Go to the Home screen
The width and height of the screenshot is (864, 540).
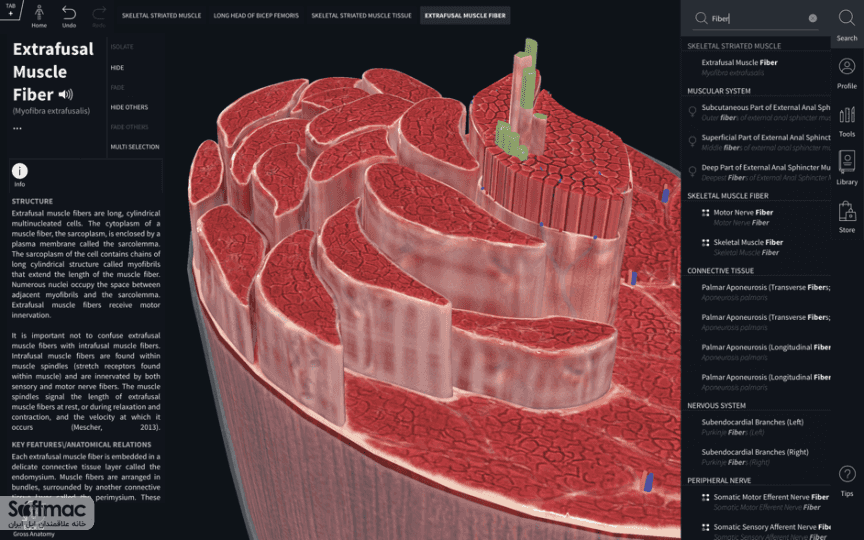point(39,16)
